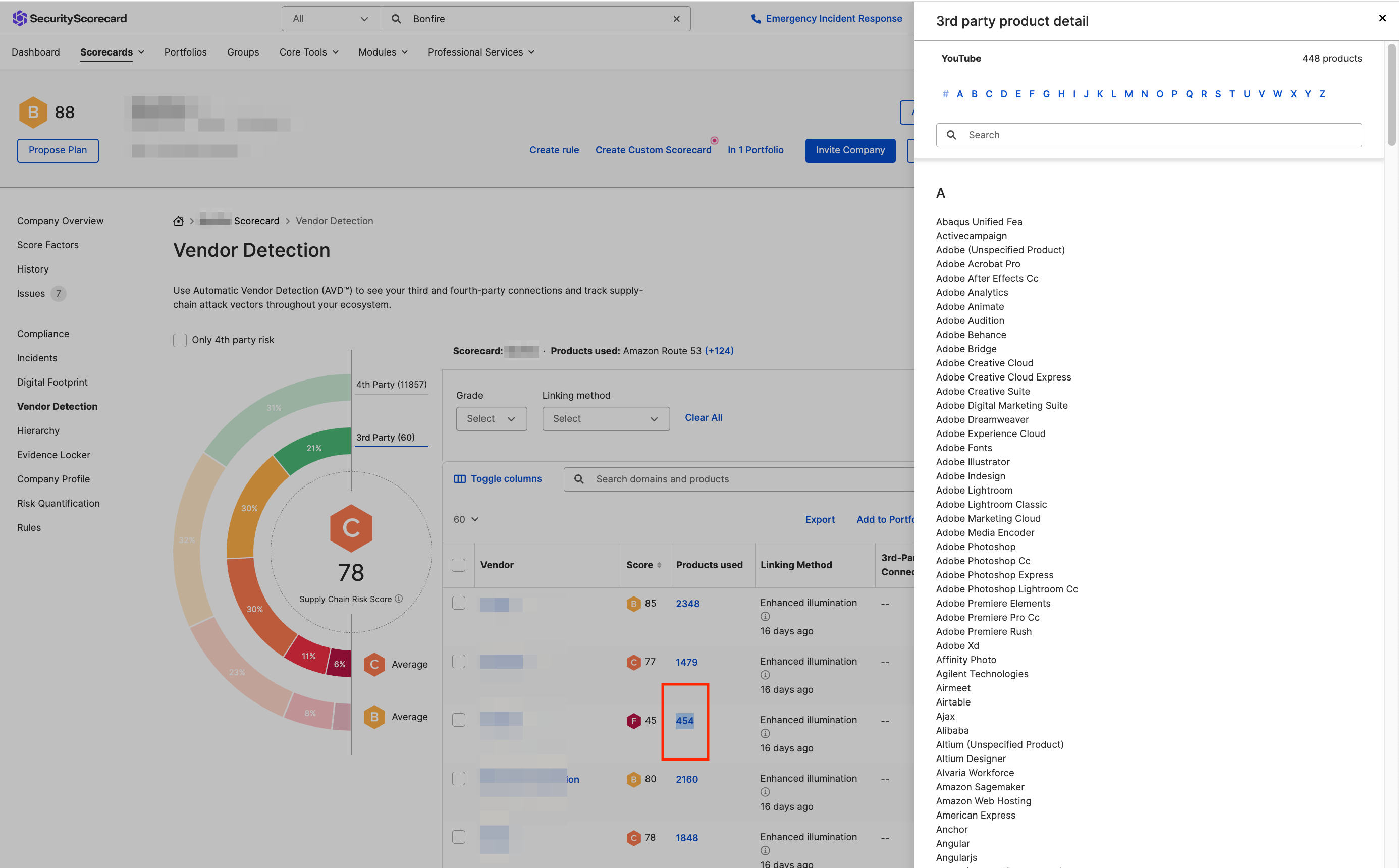Check the row checkbox for score 45 vendor

(459, 720)
